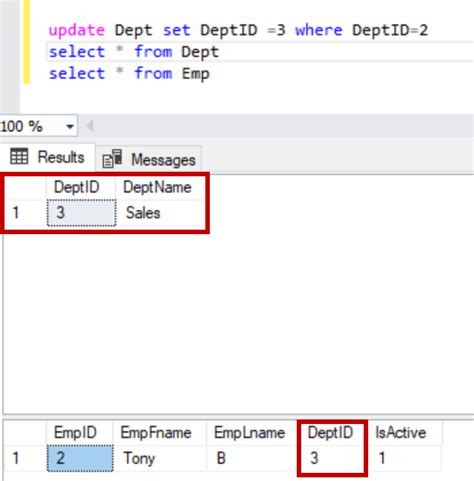Open the 100 % zoom dropdown
This screenshot has width=474, height=481.
tap(70, 126)
